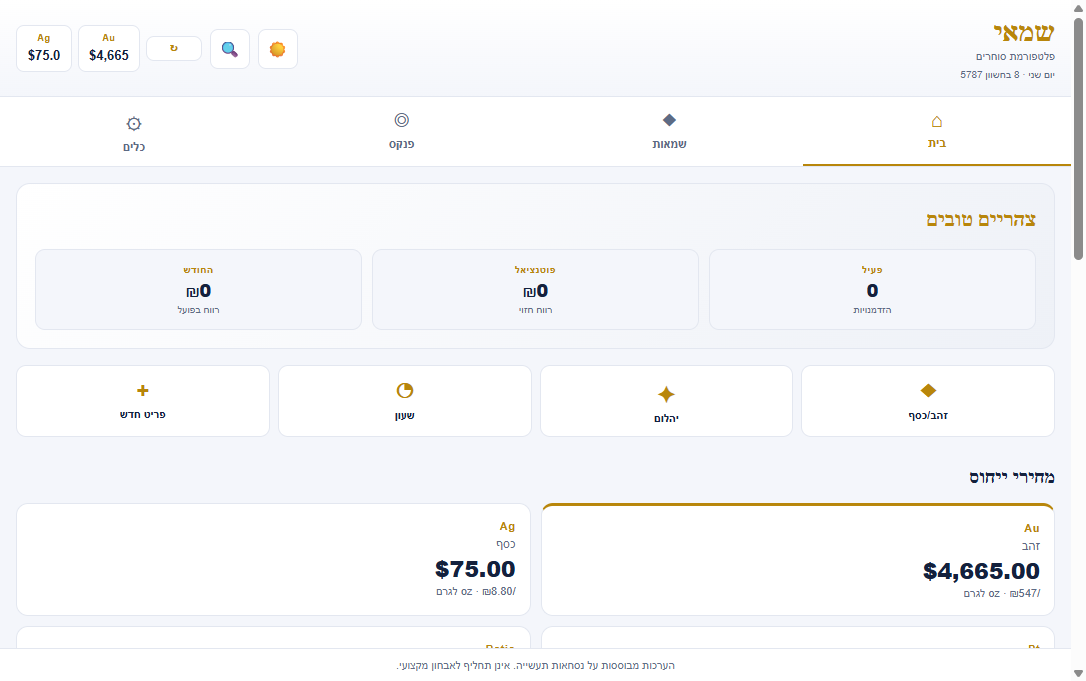Toggle the theme with the sun icon
The image size is (1086, 681).
278,49
